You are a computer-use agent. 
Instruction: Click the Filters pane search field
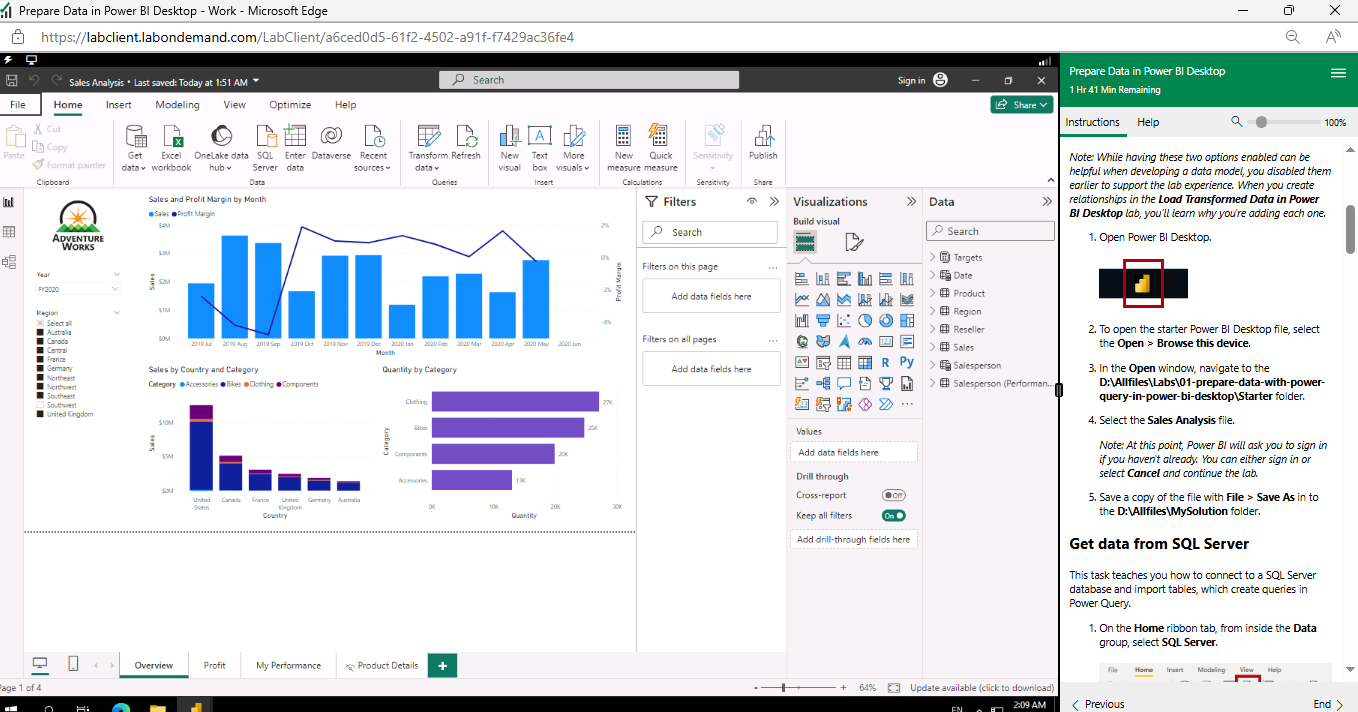710,232
